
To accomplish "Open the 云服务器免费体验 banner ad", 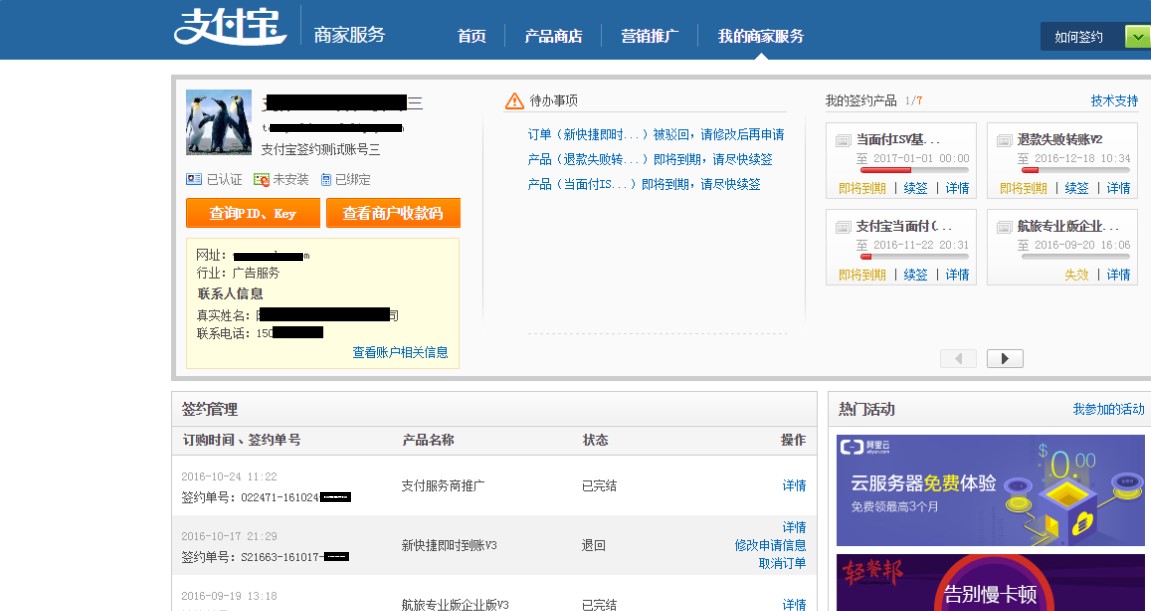I will coord(990,490).
